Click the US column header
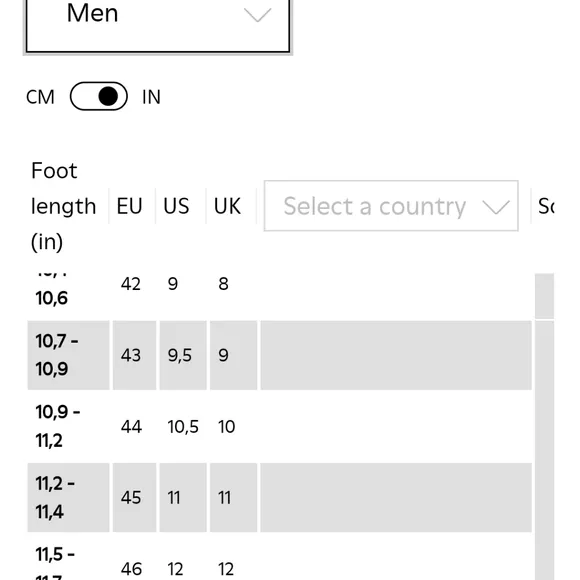The height and width of the screenshot is (580, 580). coord(176,206)
